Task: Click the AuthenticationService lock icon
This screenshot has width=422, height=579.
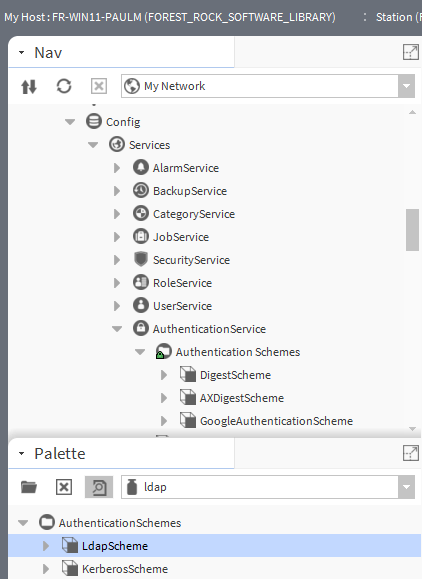Action: [x=141, y=328]
